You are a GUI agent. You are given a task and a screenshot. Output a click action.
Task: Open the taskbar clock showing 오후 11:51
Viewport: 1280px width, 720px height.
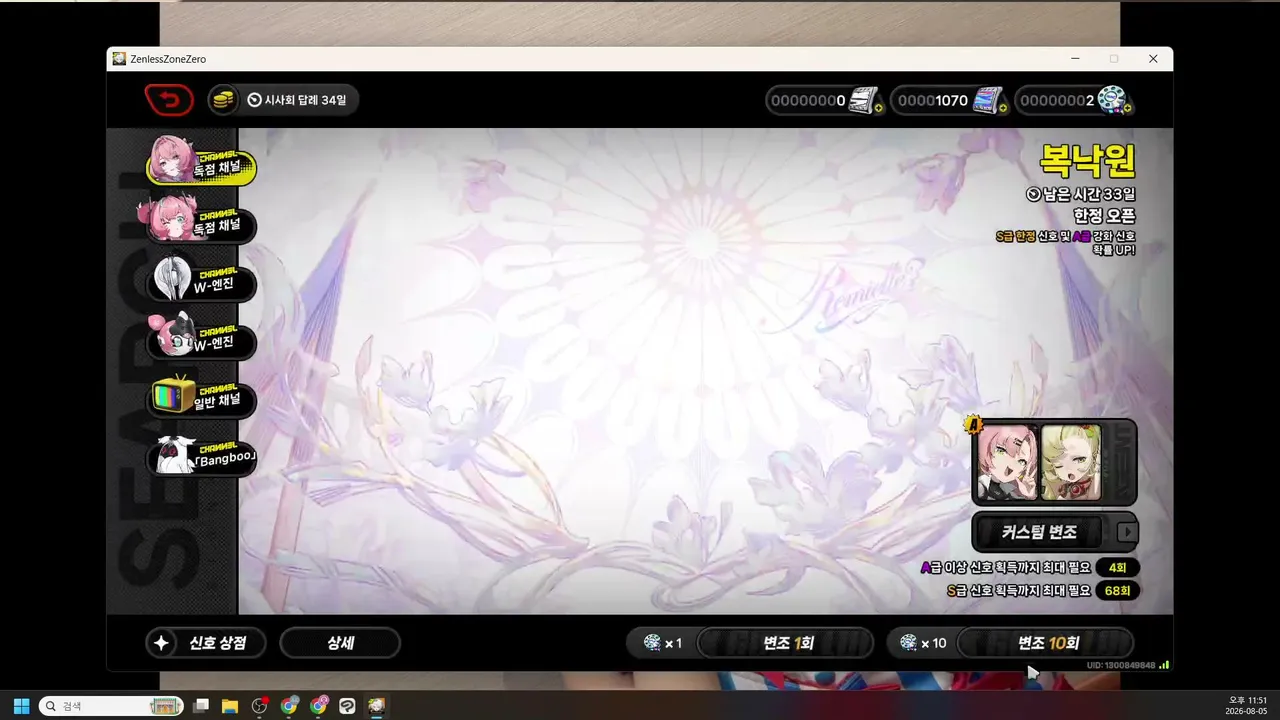pos(1247,706)
